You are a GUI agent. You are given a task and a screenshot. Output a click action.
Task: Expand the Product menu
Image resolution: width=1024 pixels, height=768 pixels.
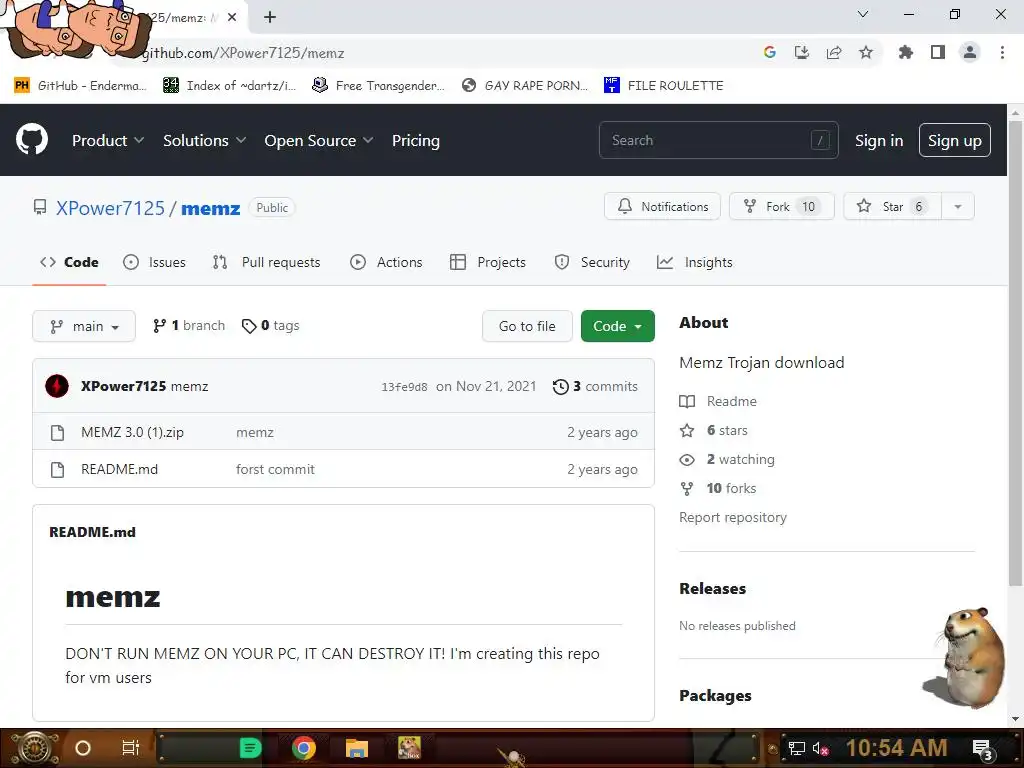(108, 140)
